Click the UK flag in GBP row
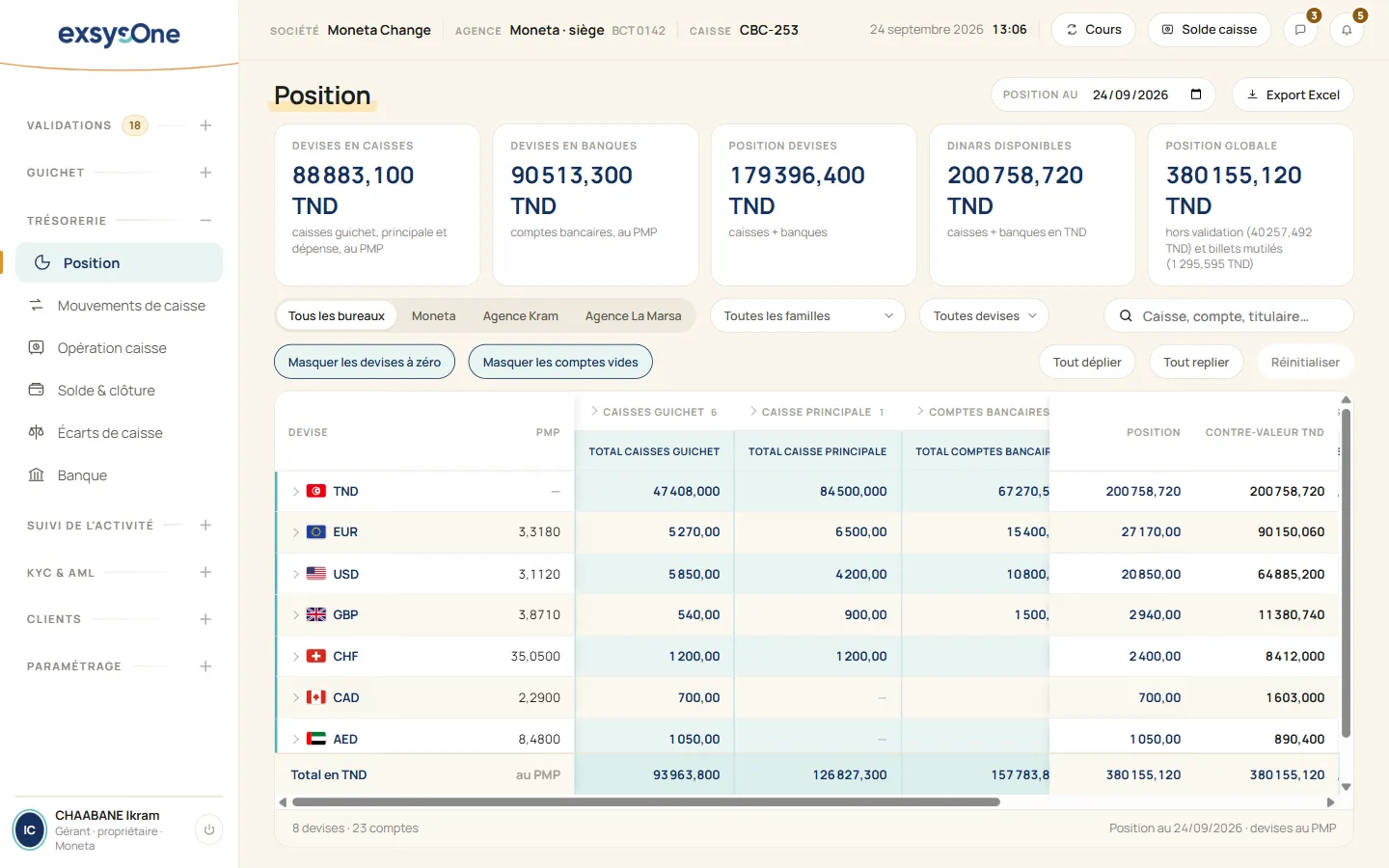 point(315,614)
